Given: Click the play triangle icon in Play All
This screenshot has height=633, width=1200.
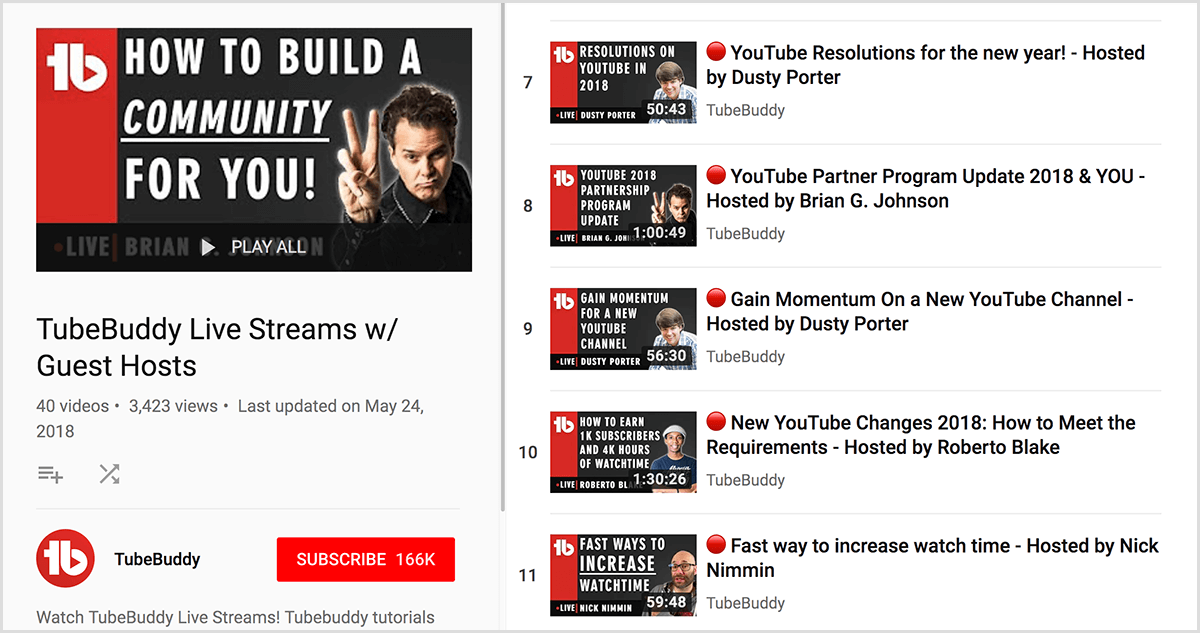Looking at the screenshot, I should pyautogui.click(x=208, y=246).
